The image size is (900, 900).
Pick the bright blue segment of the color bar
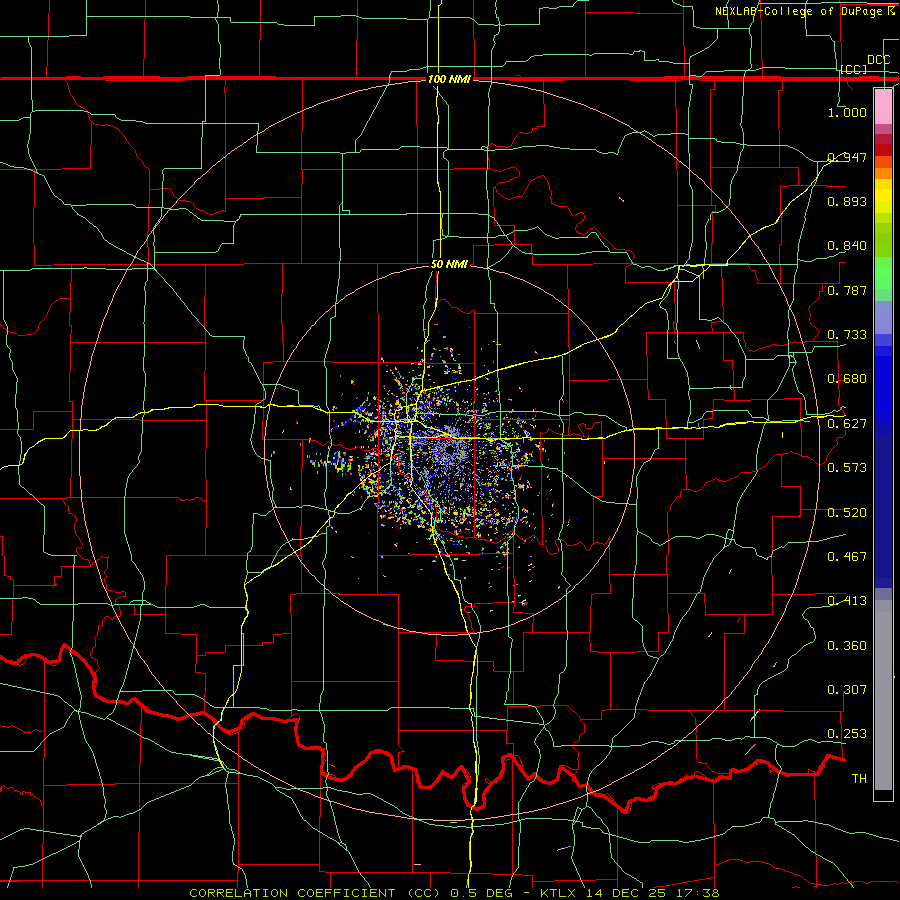pos(883,390)
